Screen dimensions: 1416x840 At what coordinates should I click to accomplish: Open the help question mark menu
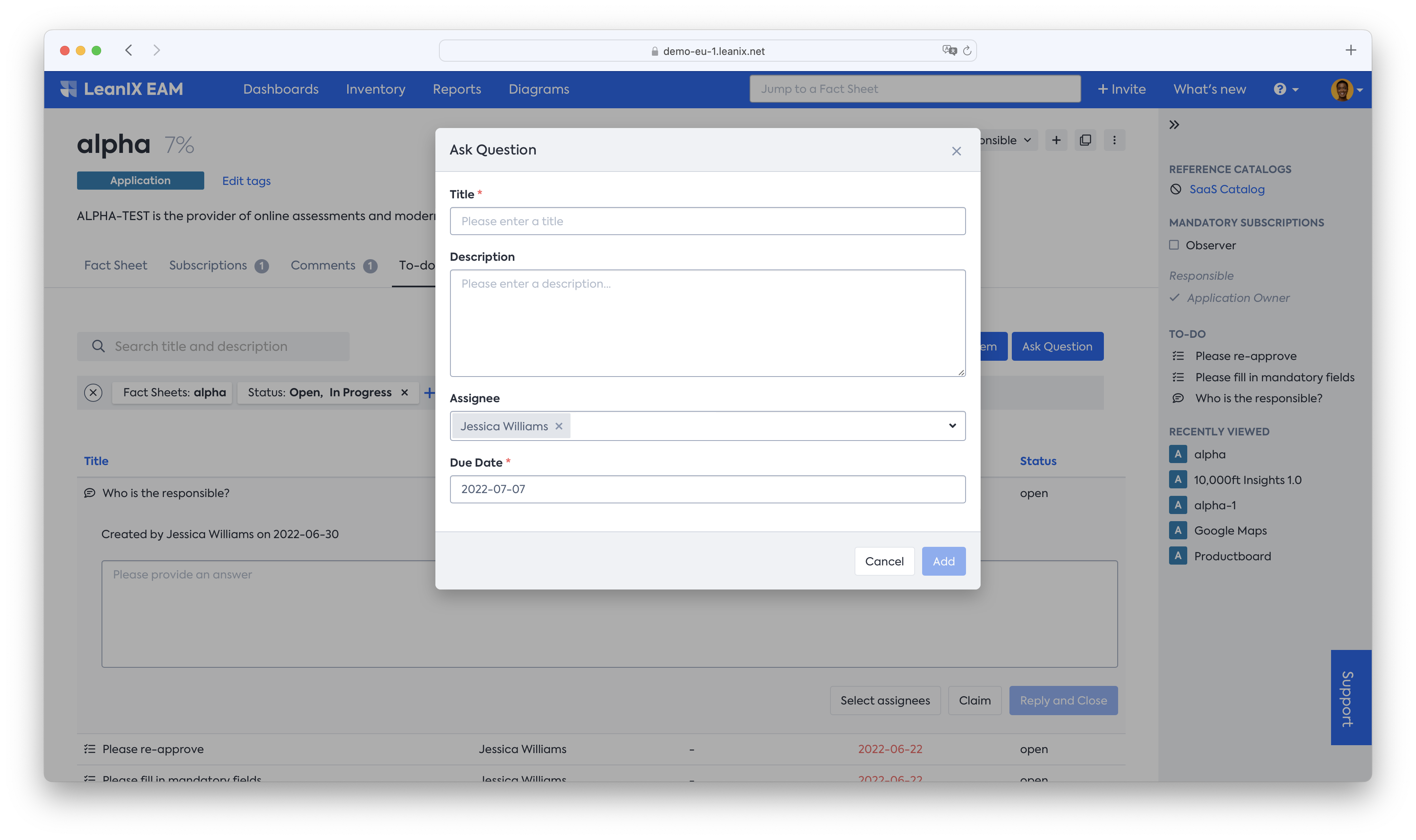[x=1285, y=89]
